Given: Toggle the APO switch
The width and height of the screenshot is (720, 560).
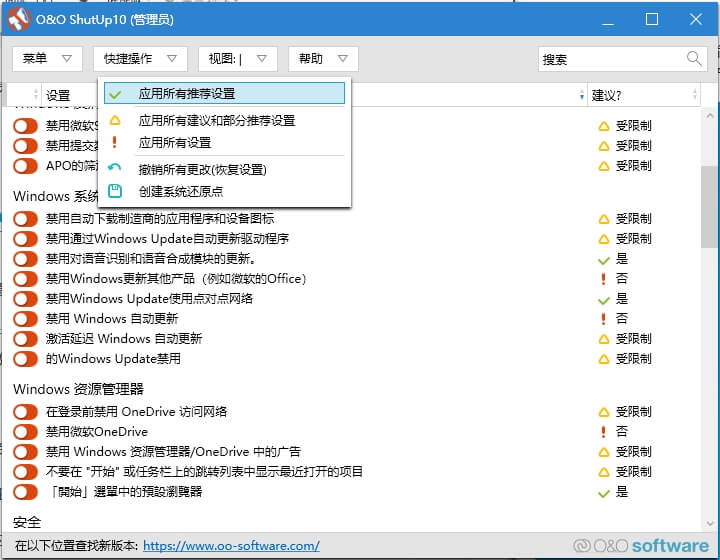Looking at the screenshot, I should (25, 166).
